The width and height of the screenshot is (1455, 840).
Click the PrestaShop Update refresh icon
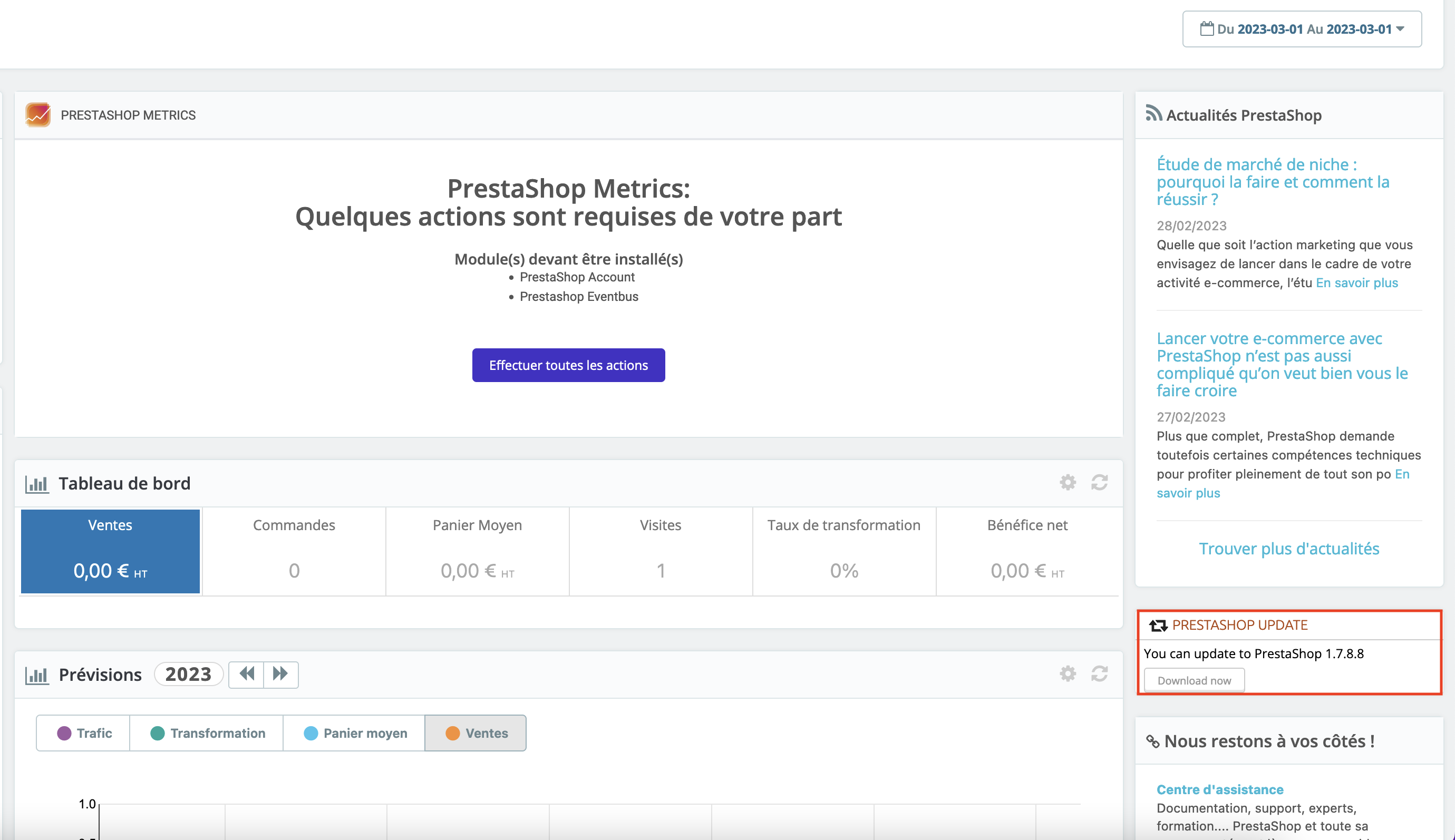pyautogui.click(x=1158, y=626)
